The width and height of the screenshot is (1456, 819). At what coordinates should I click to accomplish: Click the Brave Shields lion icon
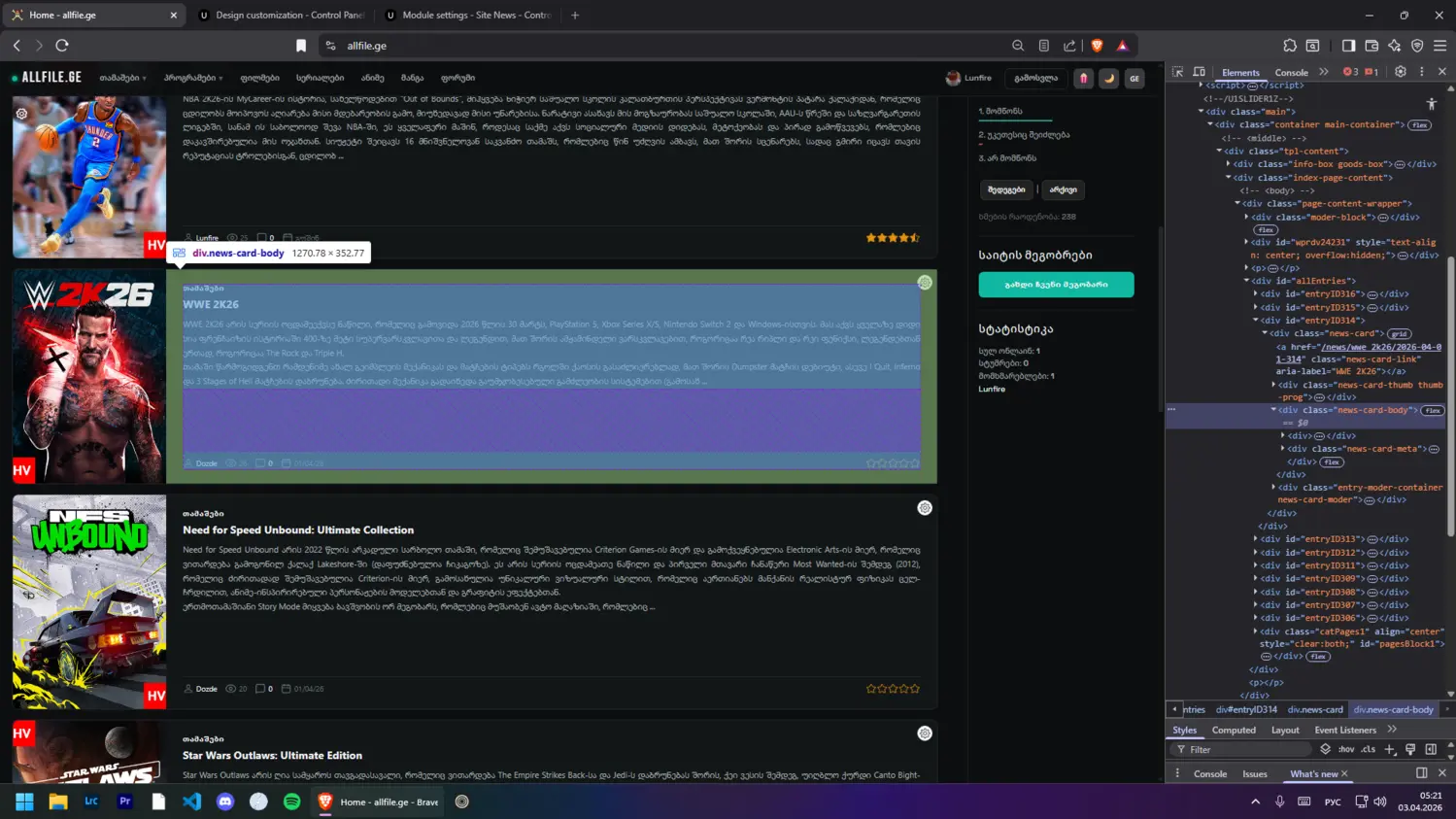click(1097, 46)
